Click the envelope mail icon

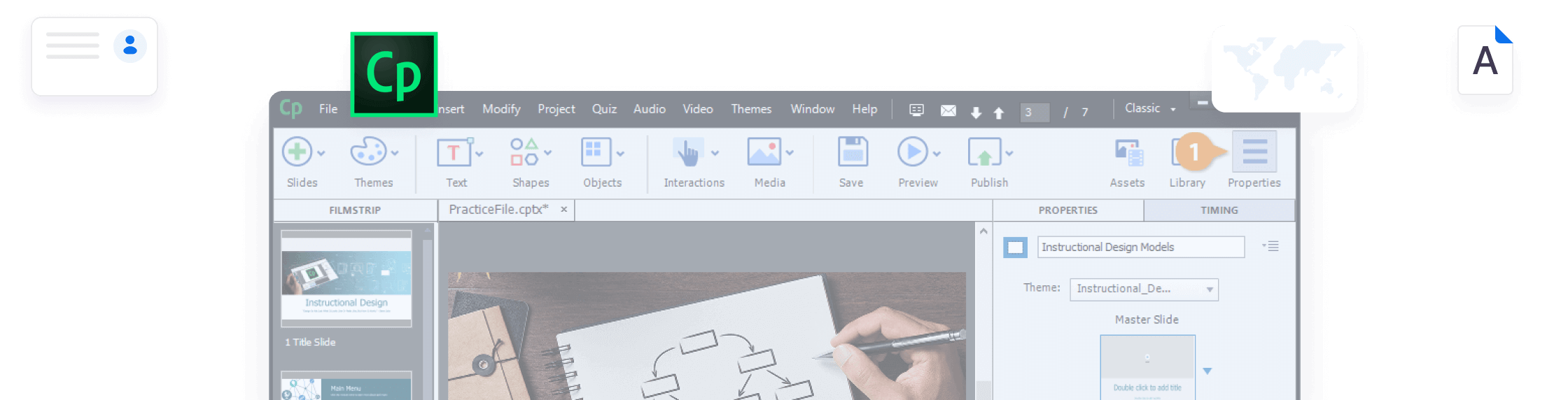(x=948, y=110)
